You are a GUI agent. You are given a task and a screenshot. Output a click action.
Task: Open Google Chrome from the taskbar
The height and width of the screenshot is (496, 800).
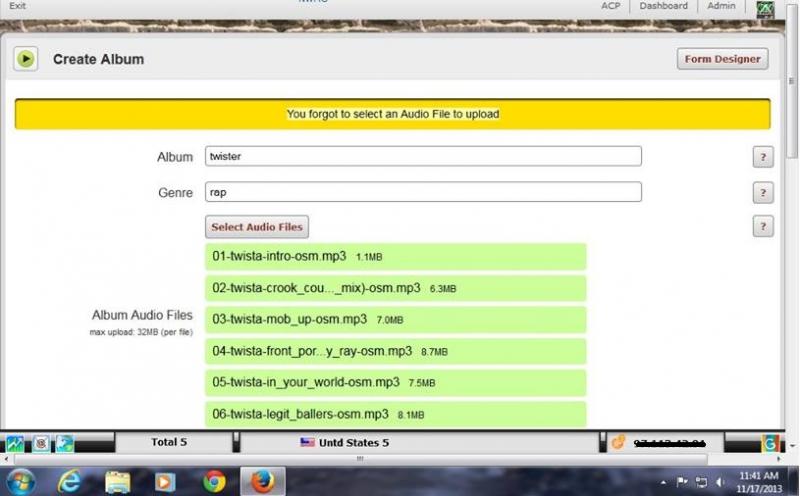[214, 481]
